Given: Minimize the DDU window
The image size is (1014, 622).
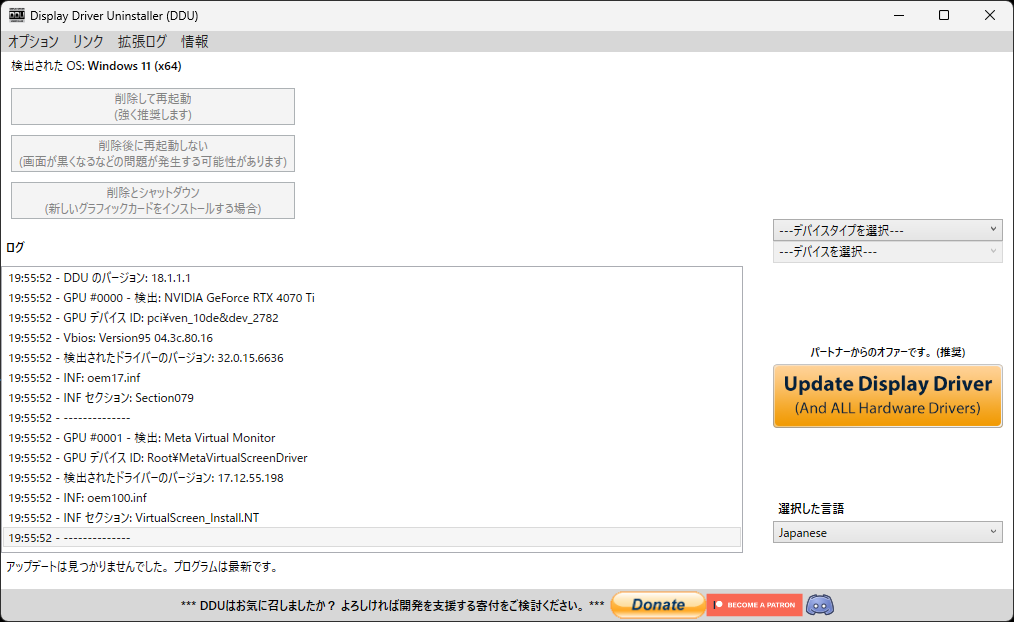Looking at the screenshot, I should pyautogui.click(x=899, y=16).
